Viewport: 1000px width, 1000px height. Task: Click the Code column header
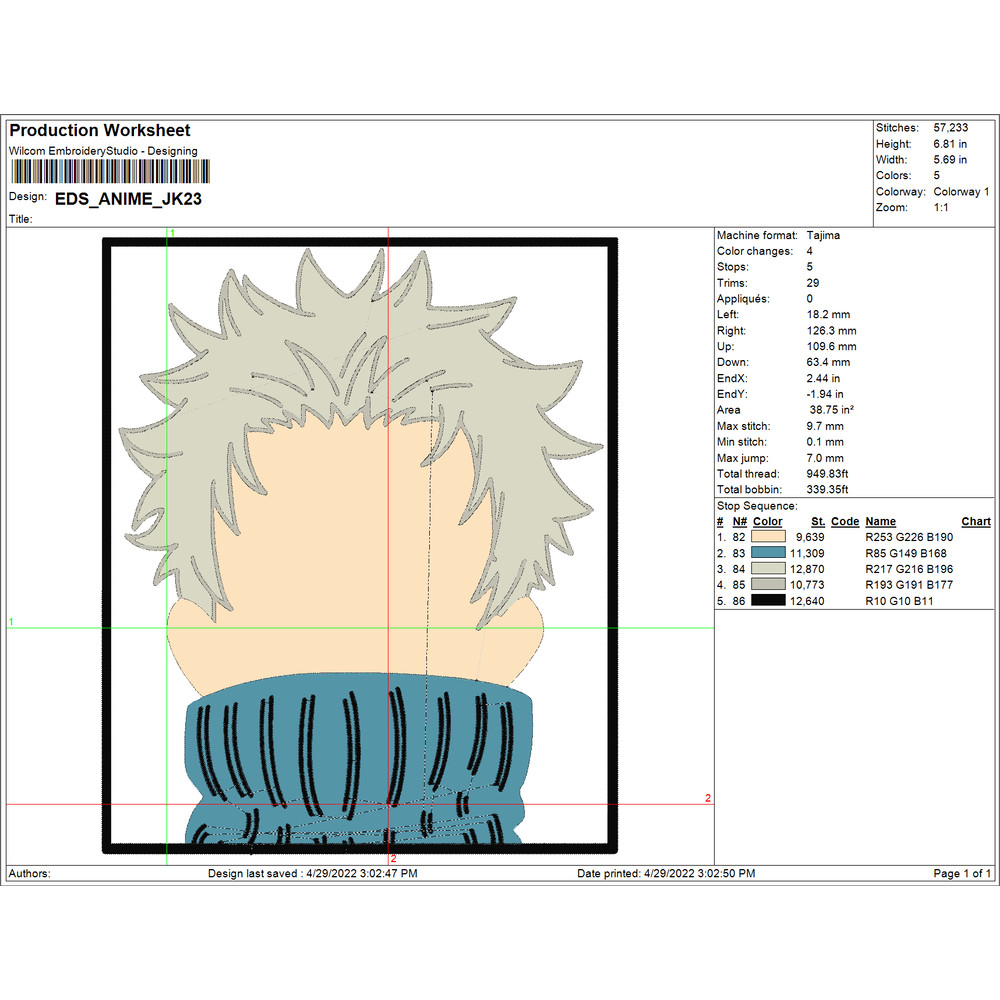845,521
